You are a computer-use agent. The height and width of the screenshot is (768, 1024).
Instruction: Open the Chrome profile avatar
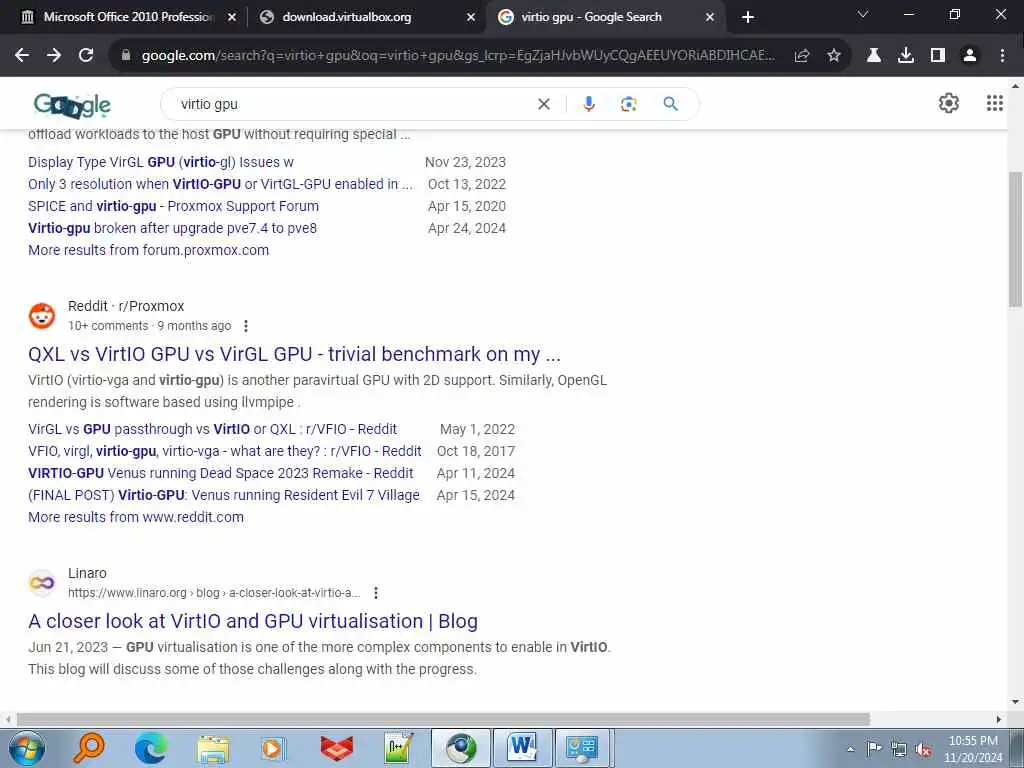point(970,56)
